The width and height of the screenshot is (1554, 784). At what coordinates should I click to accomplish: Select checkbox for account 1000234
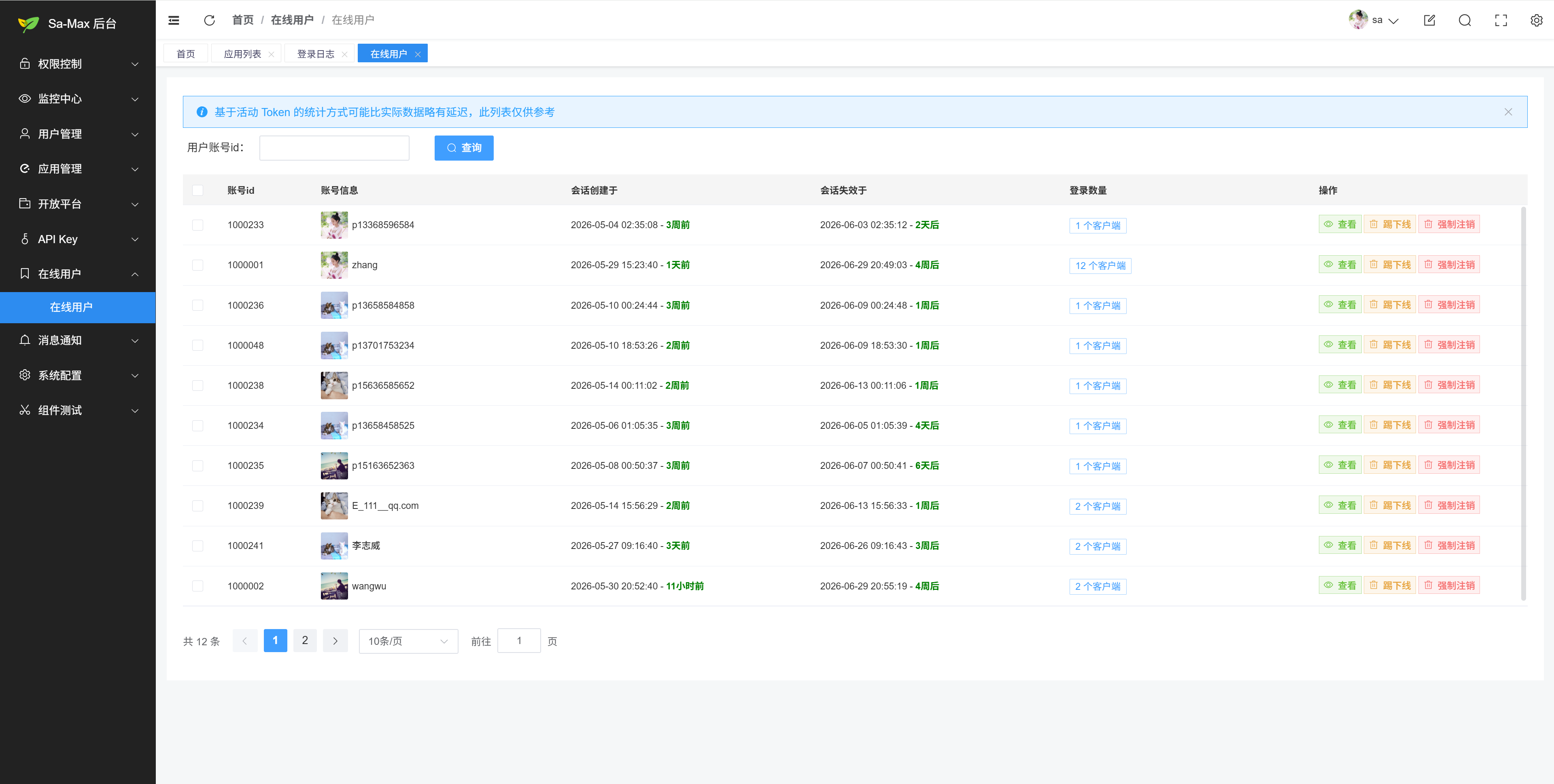pyautogui.click(x=198, y=426)
